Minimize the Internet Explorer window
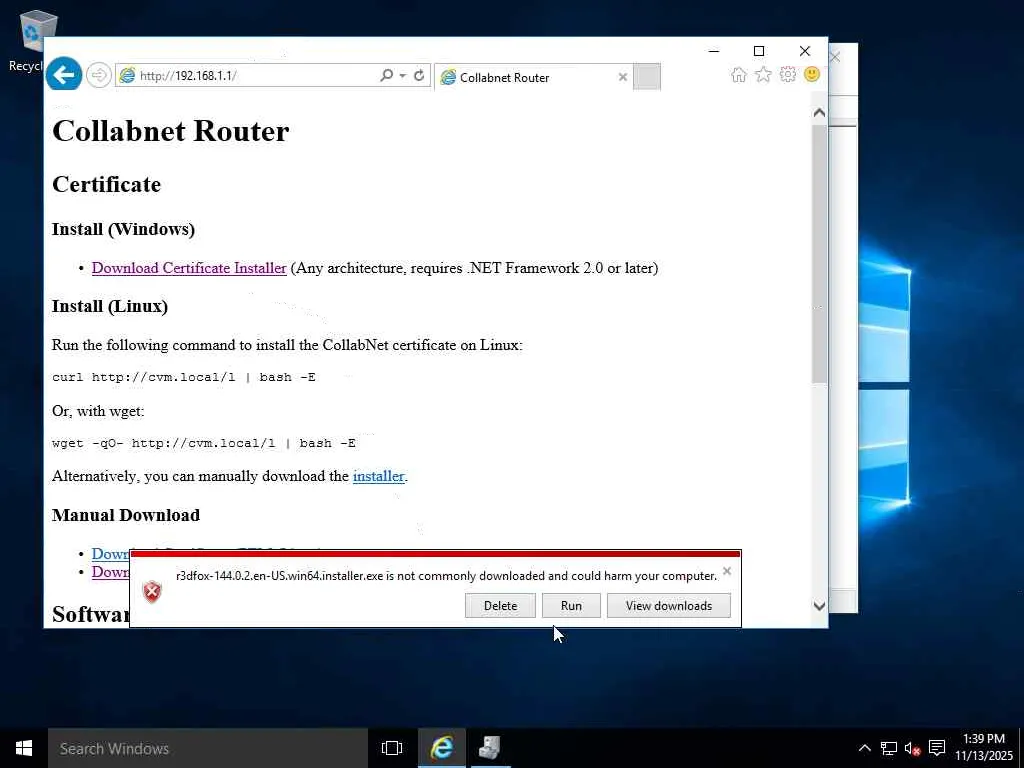The image size is (1024, 768). point(714,51)
